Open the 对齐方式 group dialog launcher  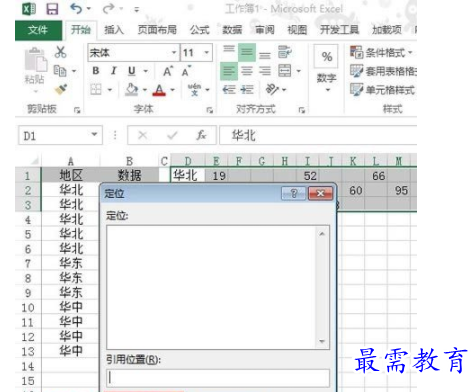302,110
